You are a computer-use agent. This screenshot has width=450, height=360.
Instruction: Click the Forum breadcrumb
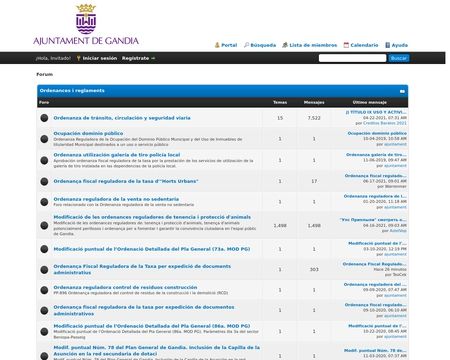coord(45,74)
